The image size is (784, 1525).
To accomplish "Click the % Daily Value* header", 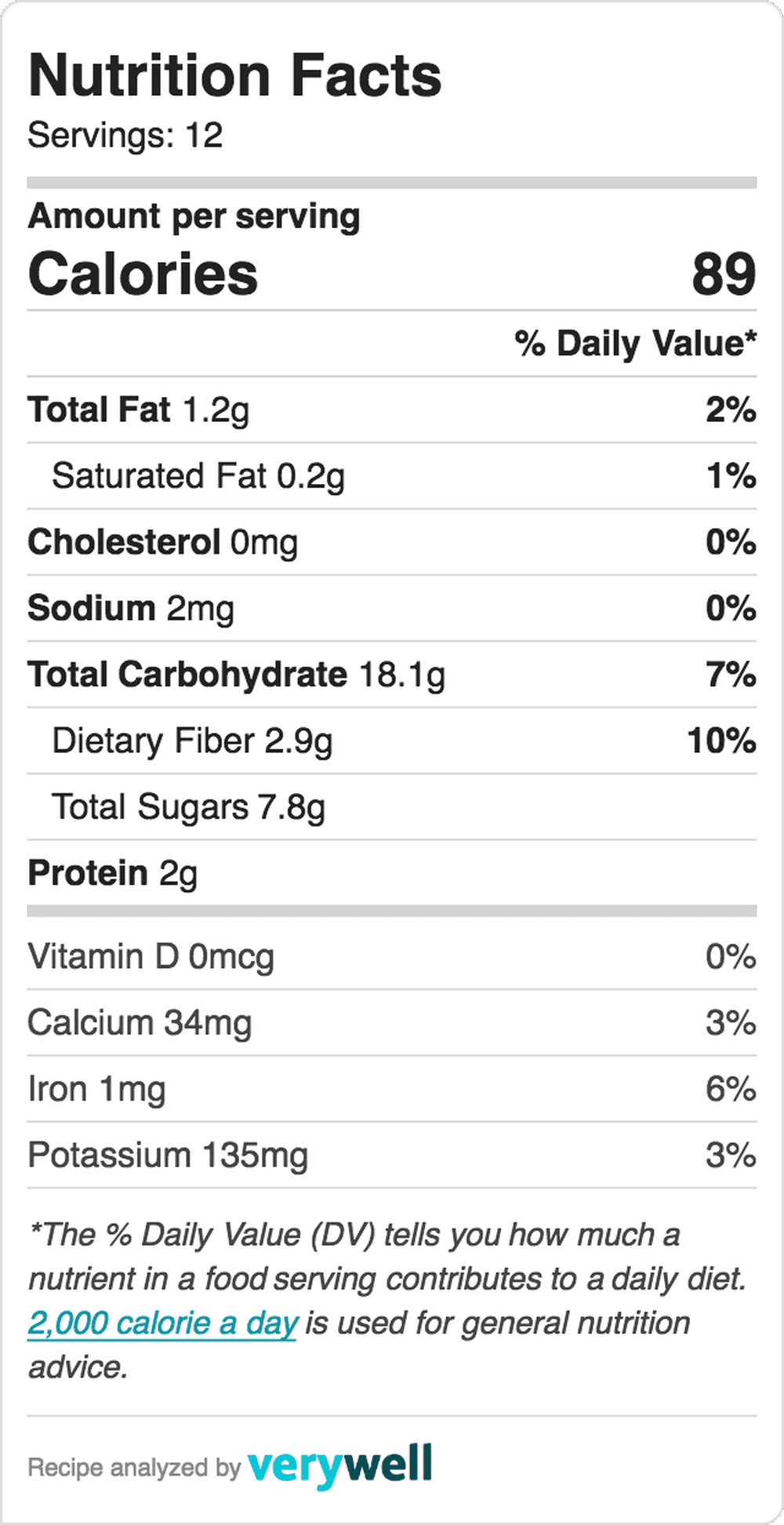I will [636, 344].
